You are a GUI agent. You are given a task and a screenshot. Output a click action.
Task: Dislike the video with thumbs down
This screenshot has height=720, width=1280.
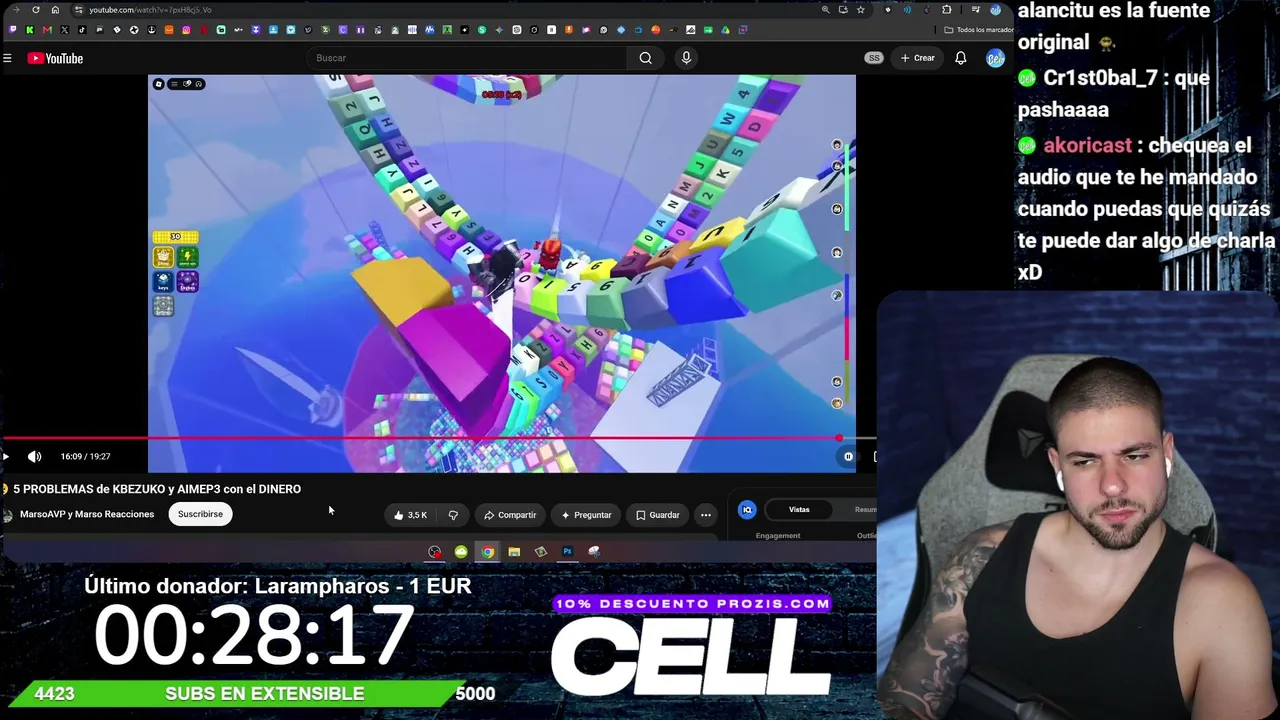[x=453, y=515]
